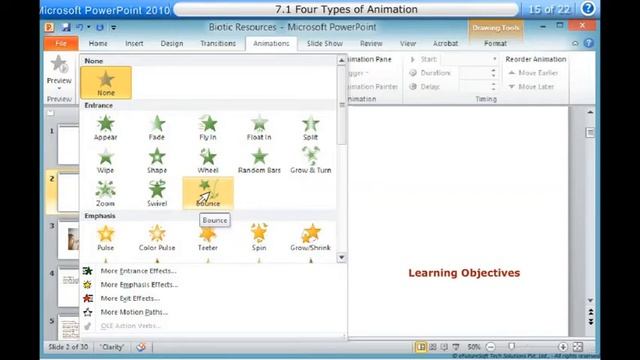This screenshot has height=360, width=640.
Task: Apply the Spin emphasis animation
Action: [259, 238]
